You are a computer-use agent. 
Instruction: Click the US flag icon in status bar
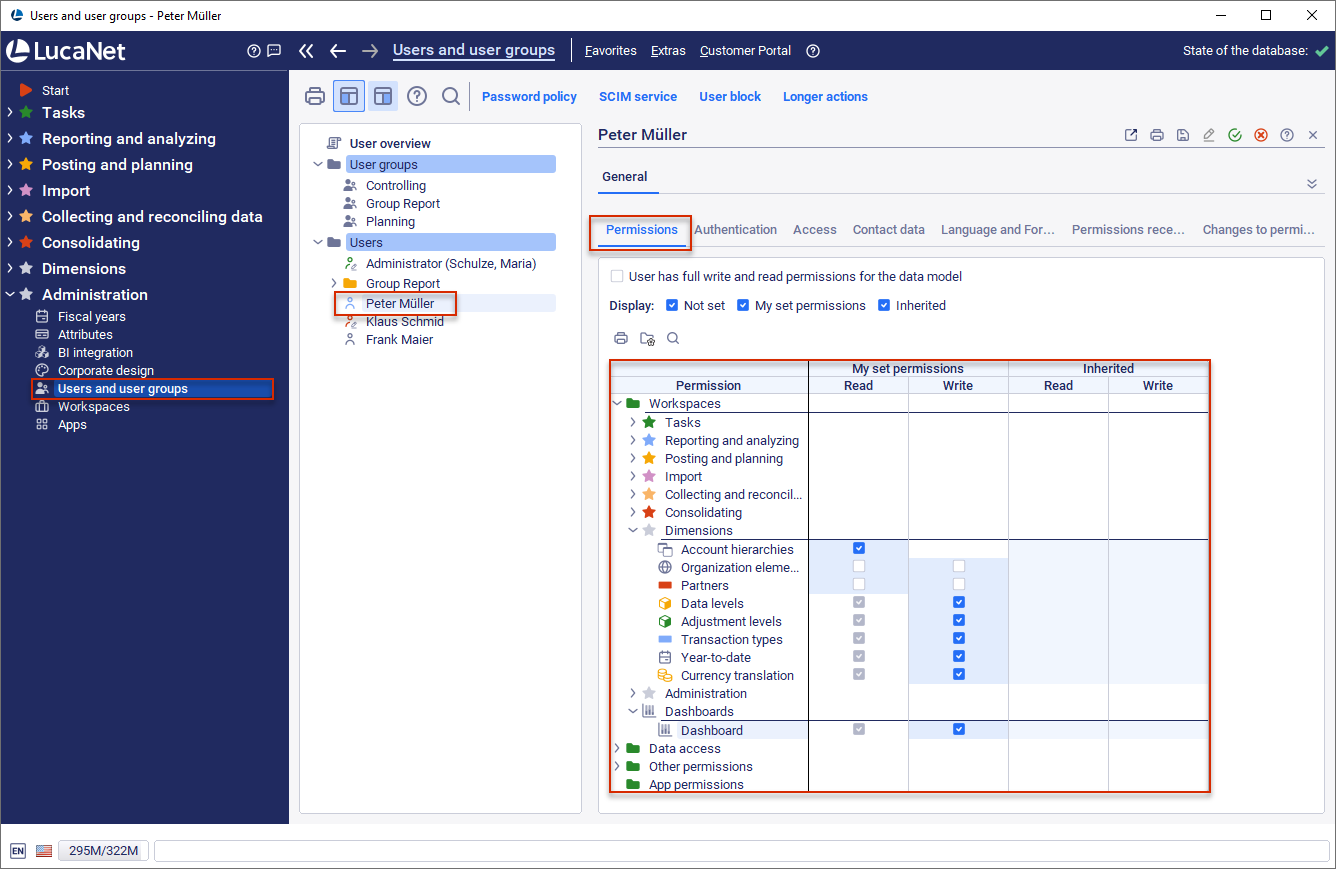(44, 851)
